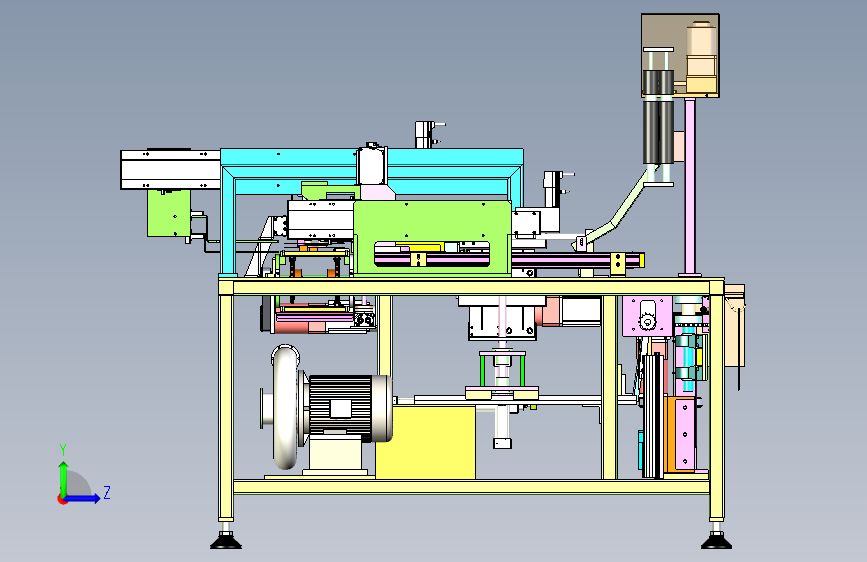Select the small green bracket under white rail

click(169, 213)
